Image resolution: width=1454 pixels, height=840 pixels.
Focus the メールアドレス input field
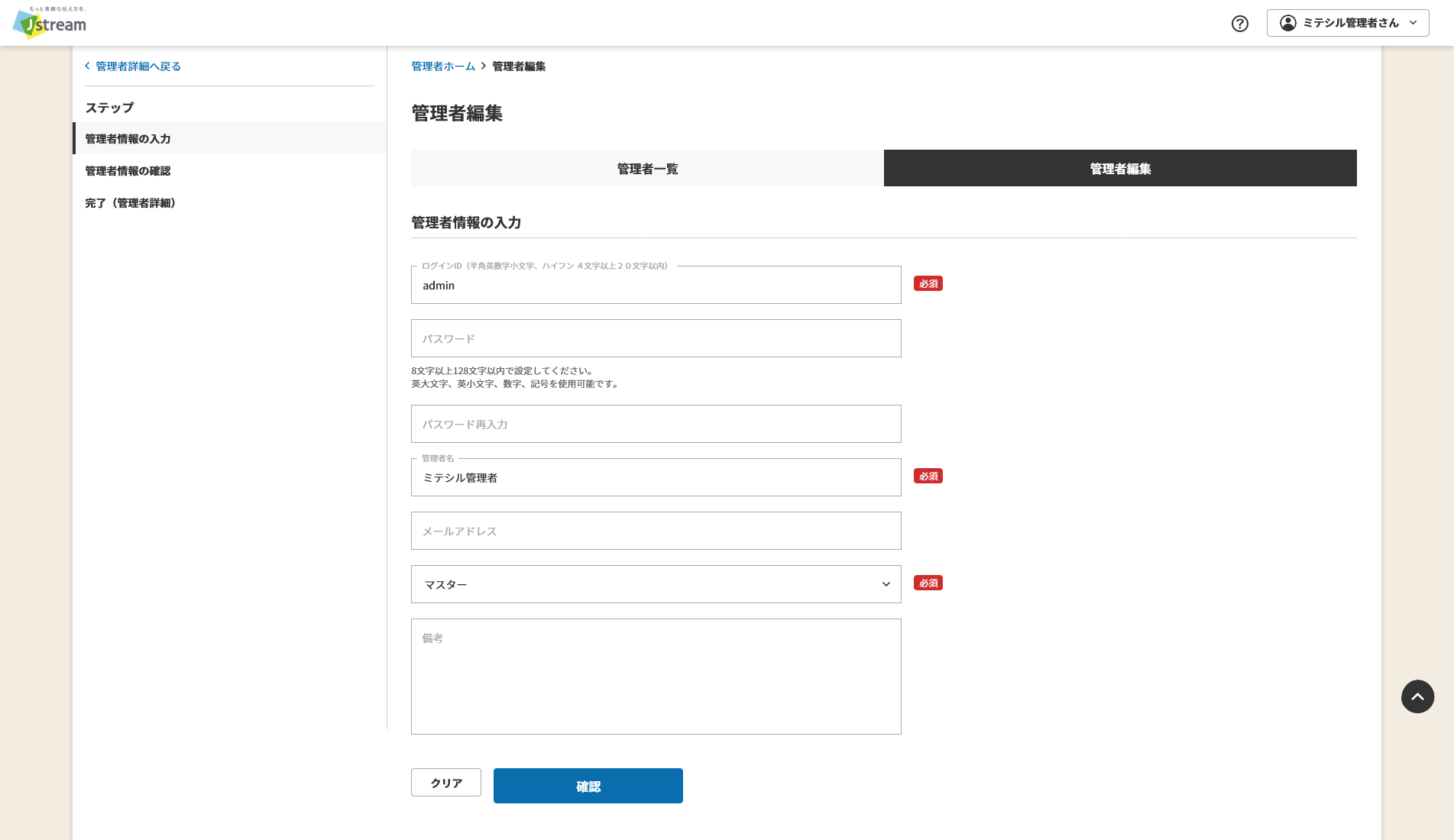click(656, 531)
